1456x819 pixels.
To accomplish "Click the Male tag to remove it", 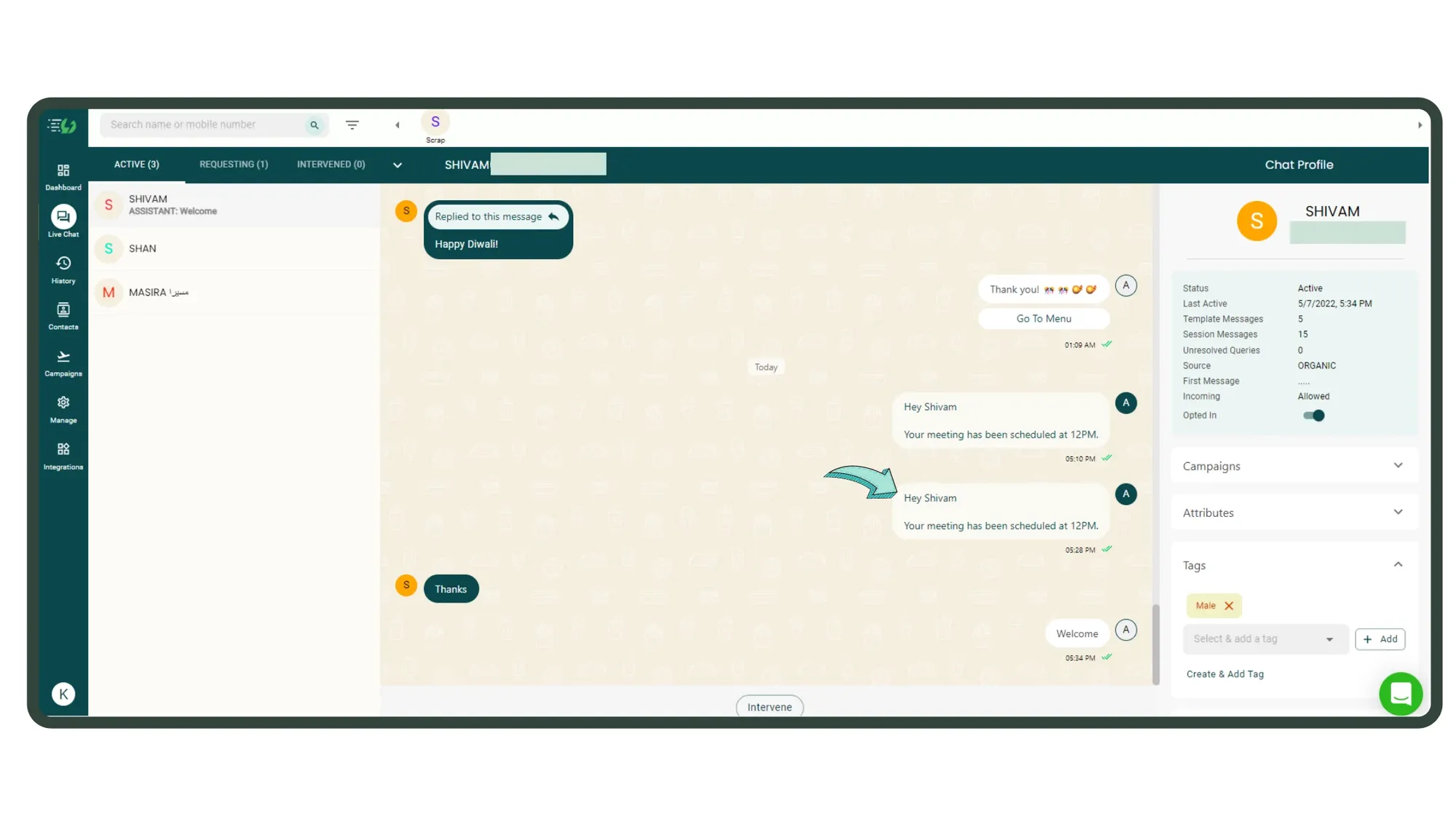I will [1229, 605].
